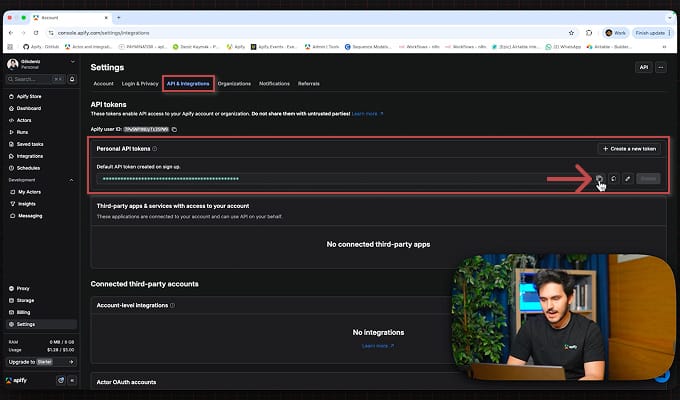Screen dimensions: 680x400
Task: Click the sidebar Search field
Action: coord(36,79)
